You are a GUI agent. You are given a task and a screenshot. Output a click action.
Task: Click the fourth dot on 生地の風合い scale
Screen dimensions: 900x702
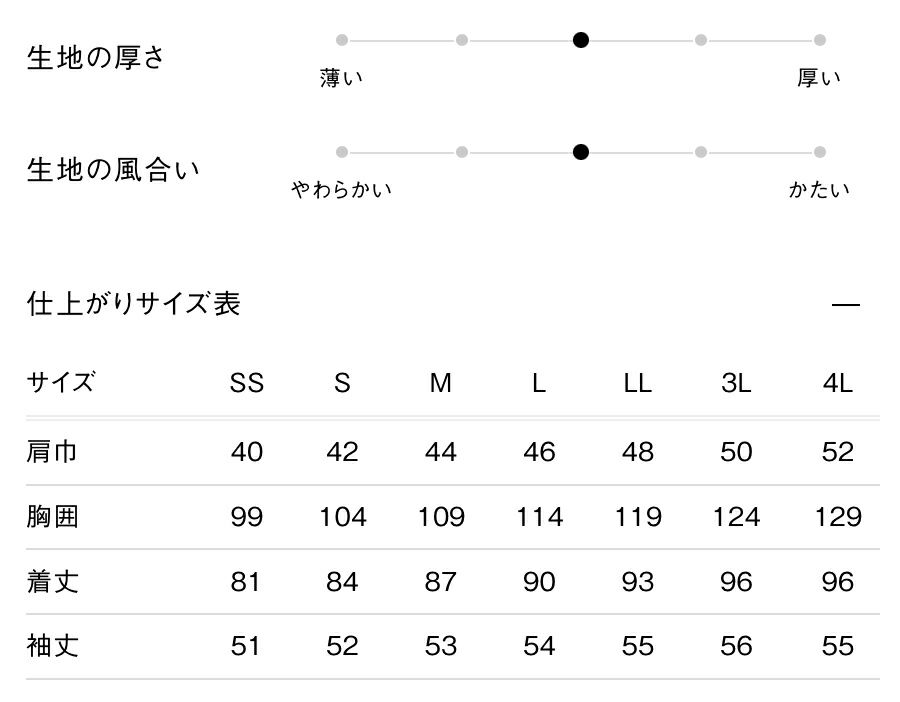coord(701,152)
